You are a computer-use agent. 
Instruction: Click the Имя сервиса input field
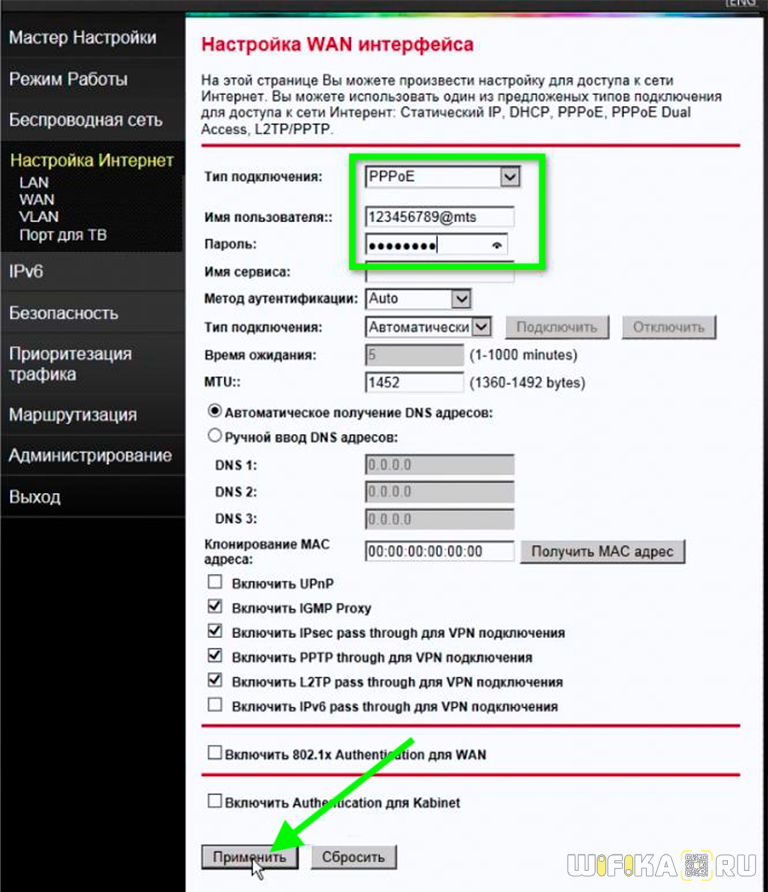439,272
